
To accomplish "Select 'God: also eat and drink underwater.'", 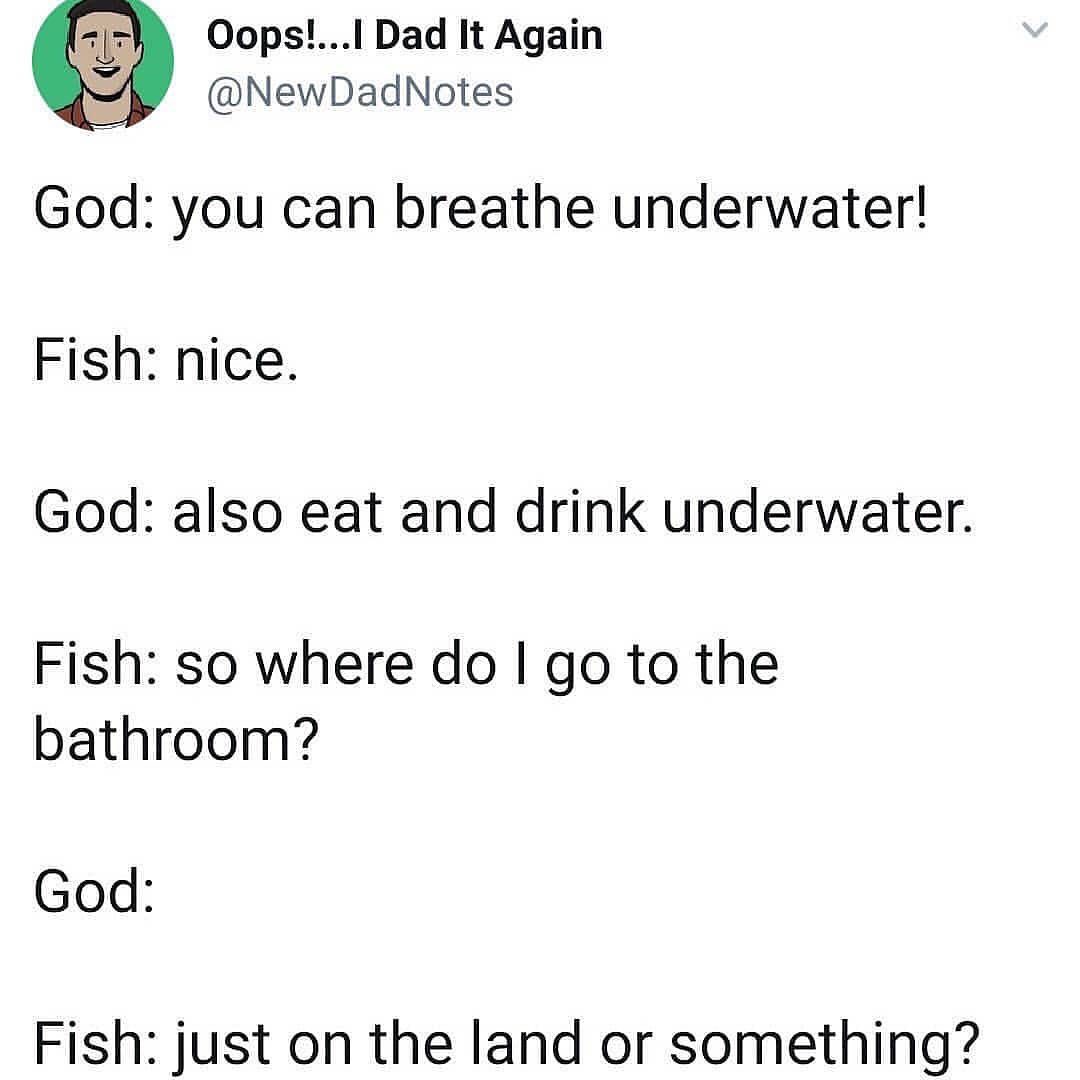I will tap(503, 512).
